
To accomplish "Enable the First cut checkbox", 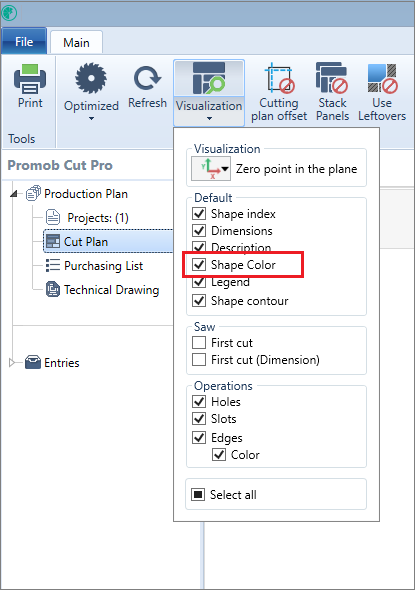I will (x=199, y=343).
